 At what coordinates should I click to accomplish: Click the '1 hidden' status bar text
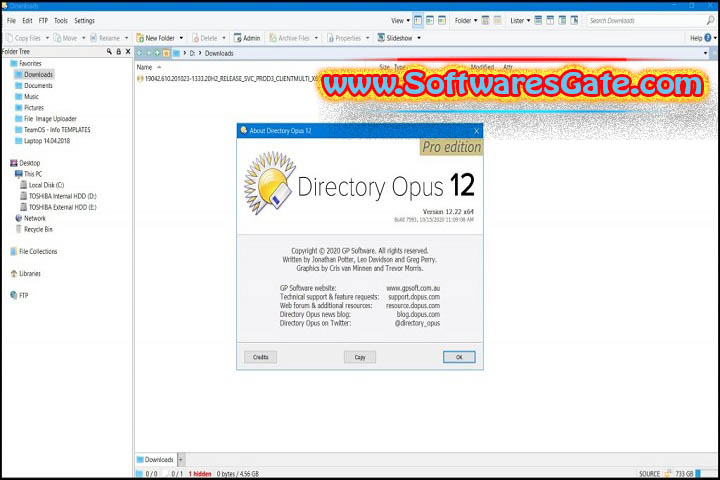200,474
